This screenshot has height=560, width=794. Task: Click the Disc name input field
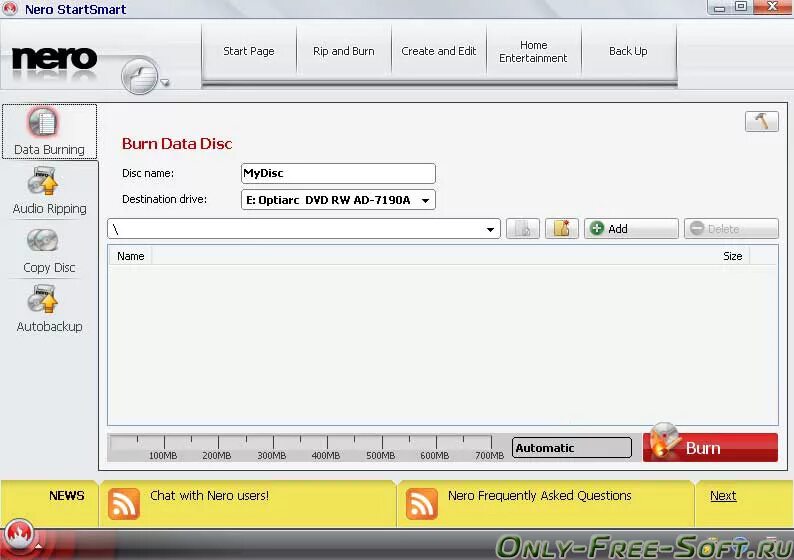338,173
